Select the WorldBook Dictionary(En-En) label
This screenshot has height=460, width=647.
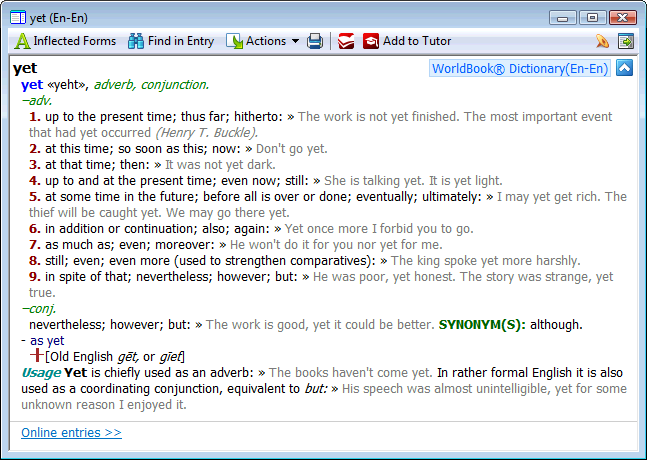520,68
